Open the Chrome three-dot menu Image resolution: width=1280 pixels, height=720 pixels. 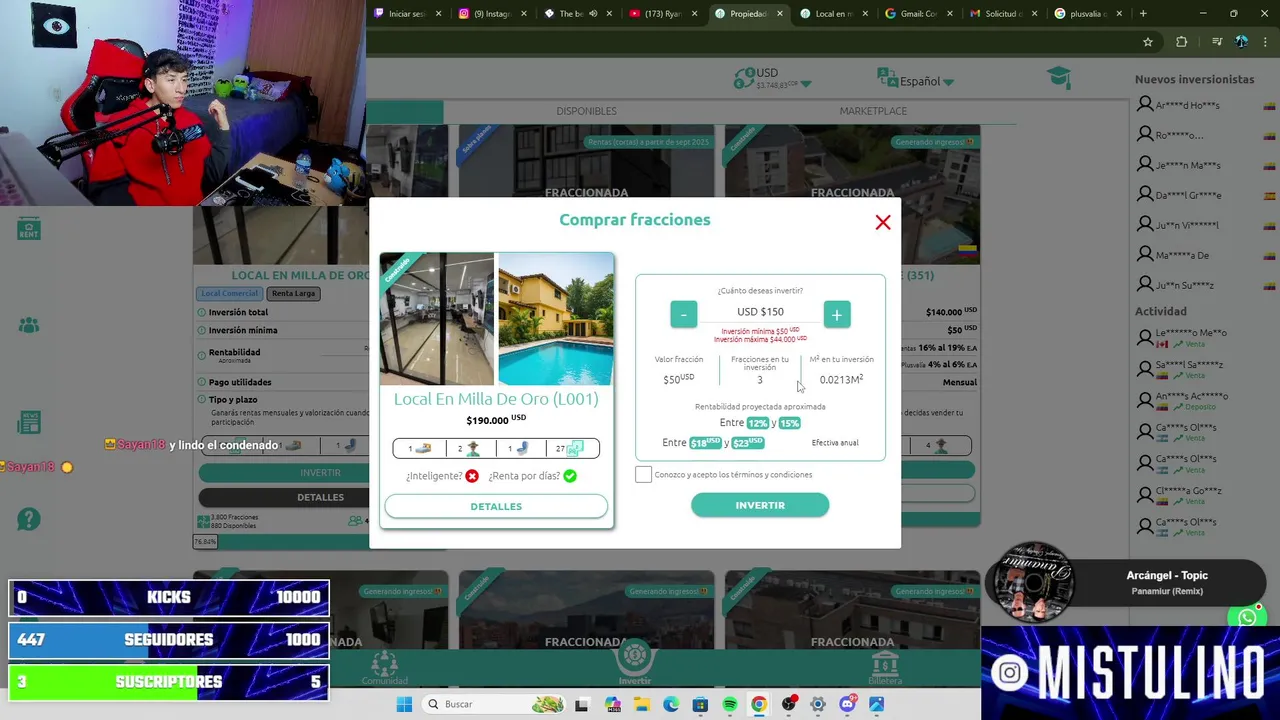coord(1265,42)
